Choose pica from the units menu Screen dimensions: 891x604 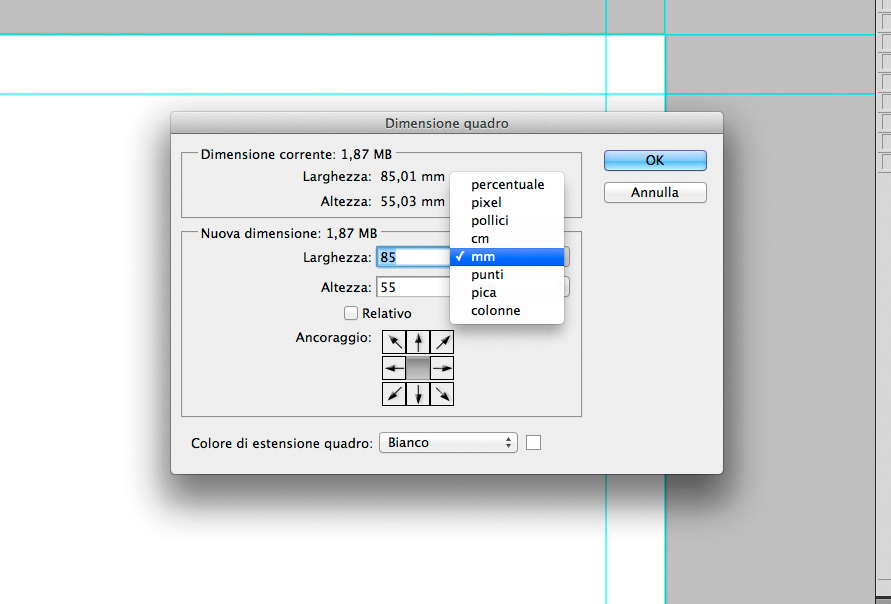[507, 293]
